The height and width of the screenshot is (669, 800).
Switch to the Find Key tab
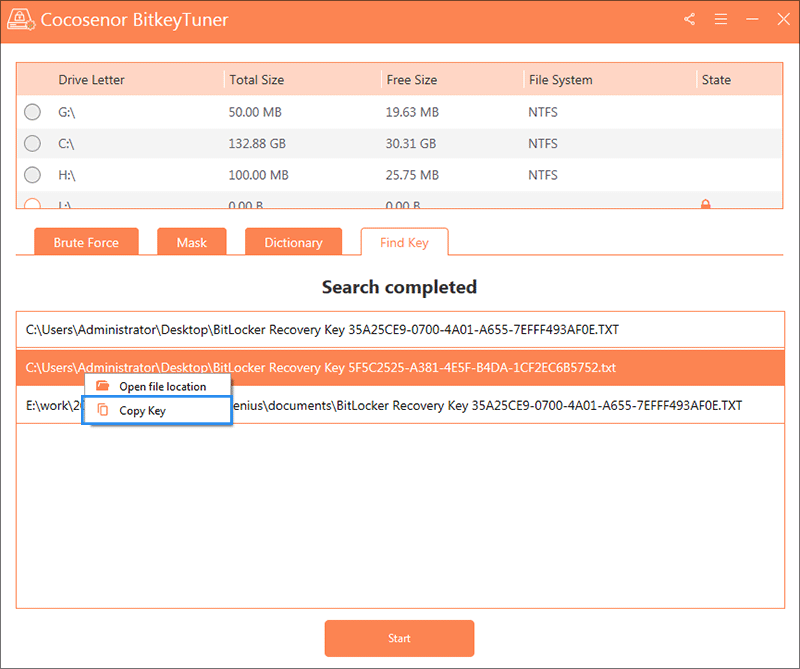tap(405, 242)
